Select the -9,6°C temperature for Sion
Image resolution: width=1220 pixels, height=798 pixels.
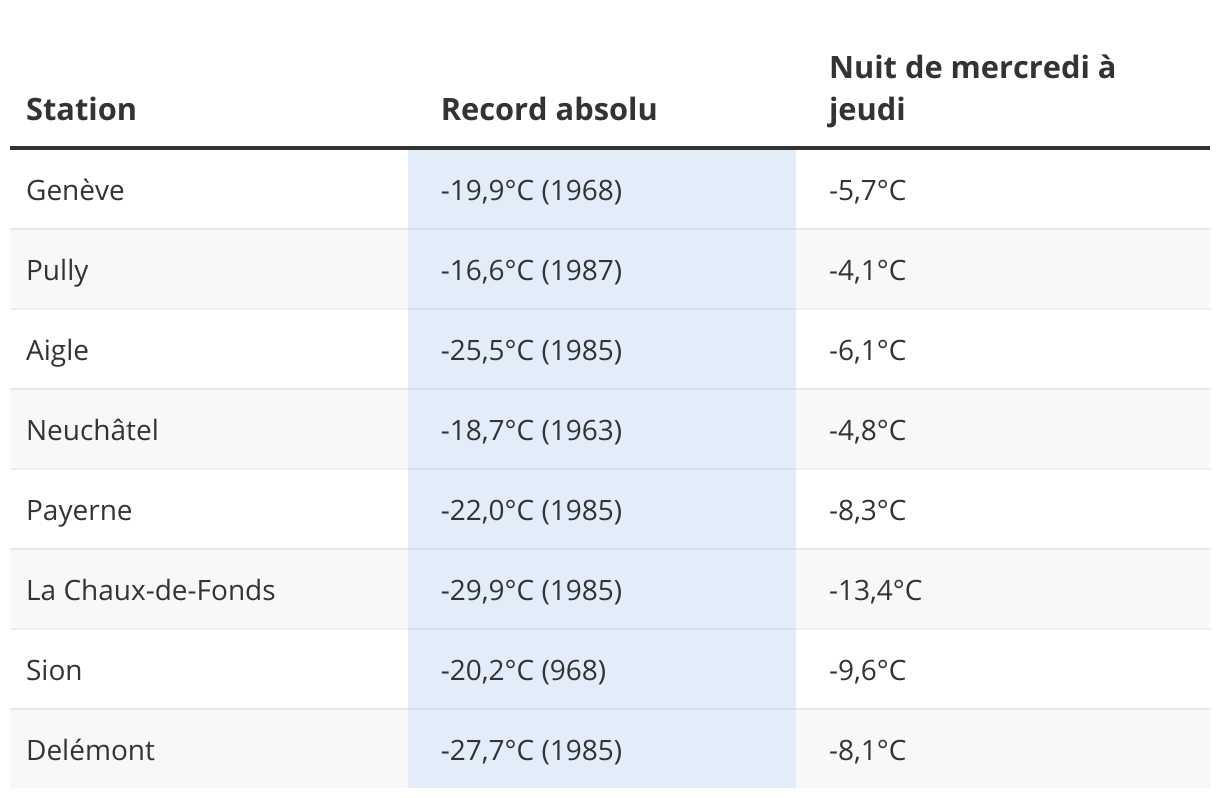pos(867,671)
